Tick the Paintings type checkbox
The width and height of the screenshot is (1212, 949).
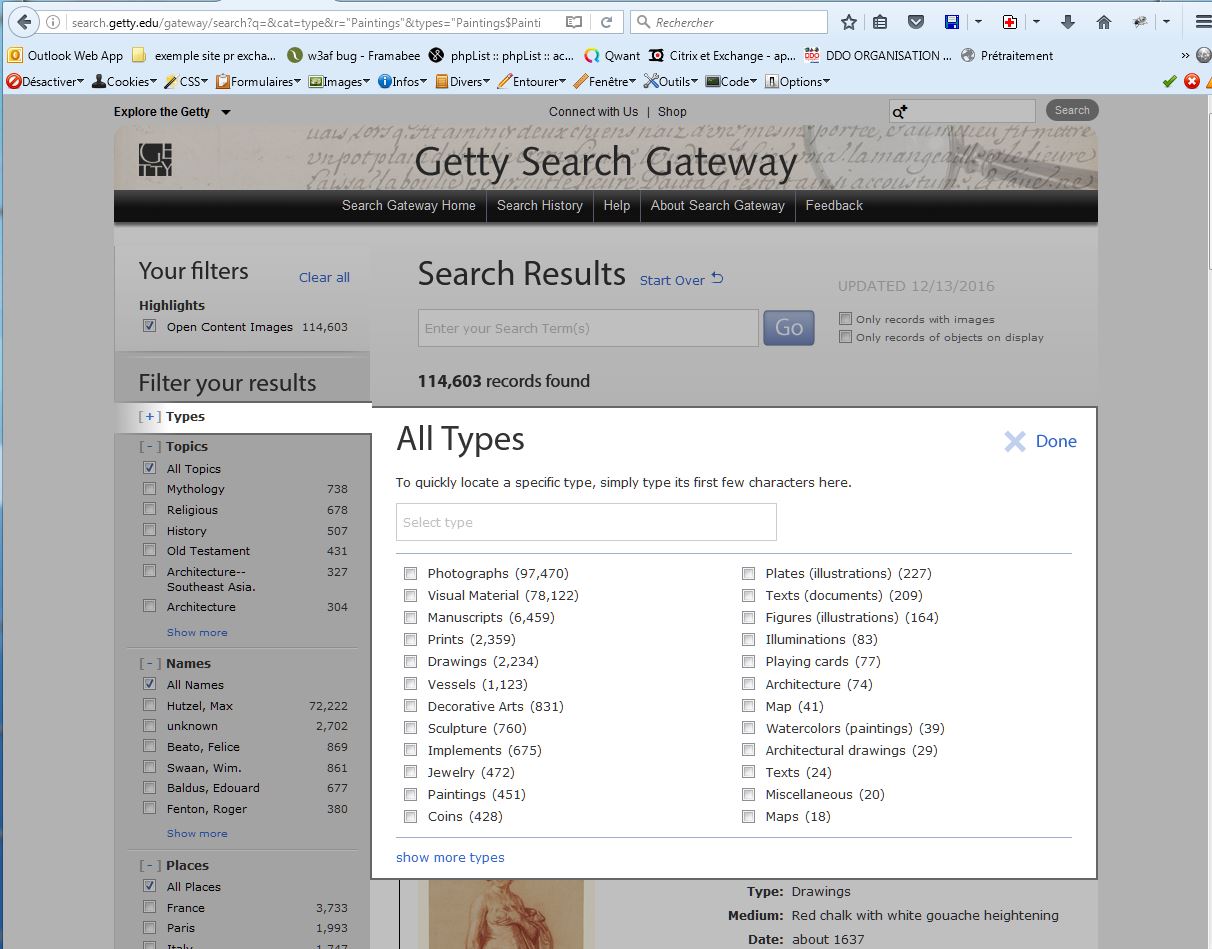point(410,795)
